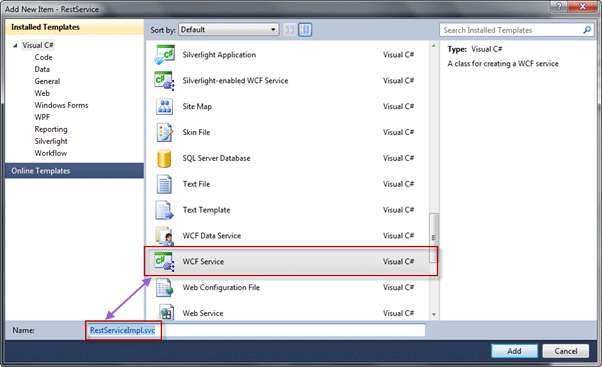This screenshot has width=602, height=367.
Task: Select the Skin File template name
Action: click(196, 132)
